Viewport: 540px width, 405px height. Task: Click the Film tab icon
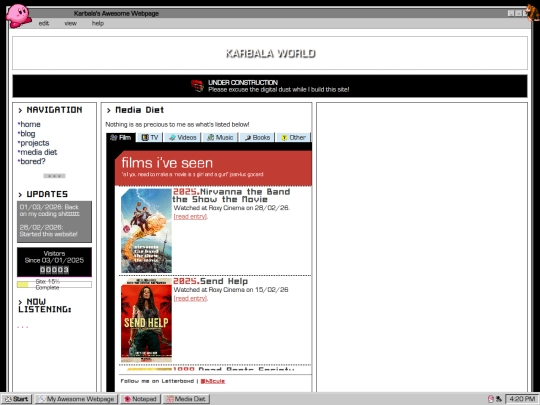(114, 138)
